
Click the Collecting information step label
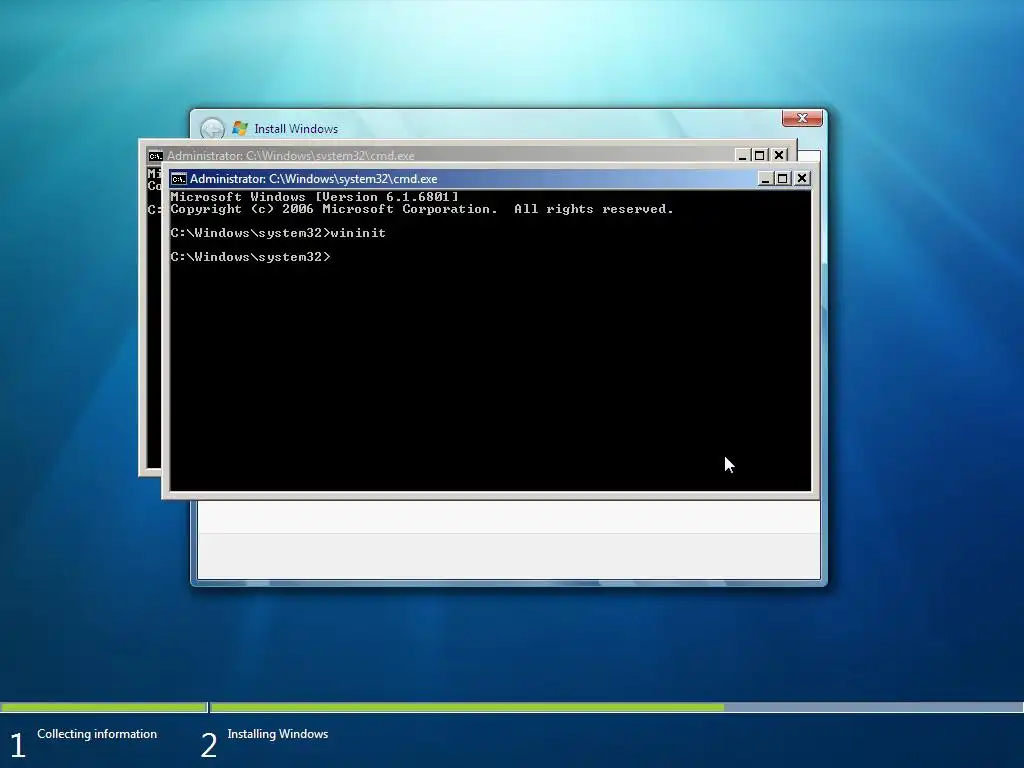[97, 734]
